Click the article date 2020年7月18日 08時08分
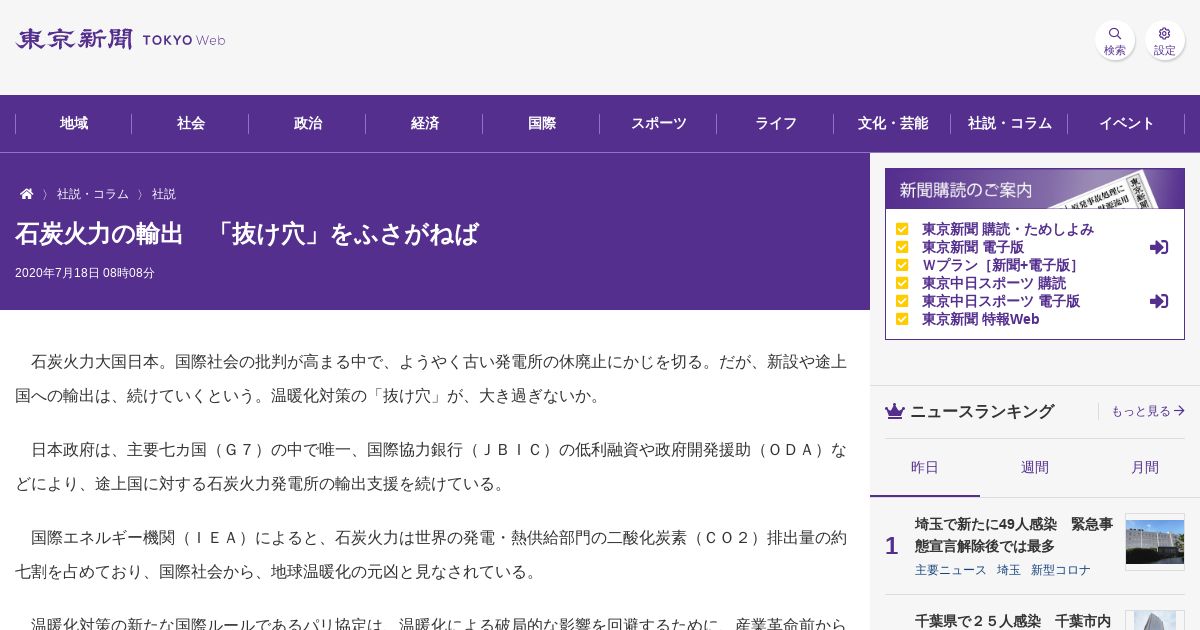 [x=85, y=273]
